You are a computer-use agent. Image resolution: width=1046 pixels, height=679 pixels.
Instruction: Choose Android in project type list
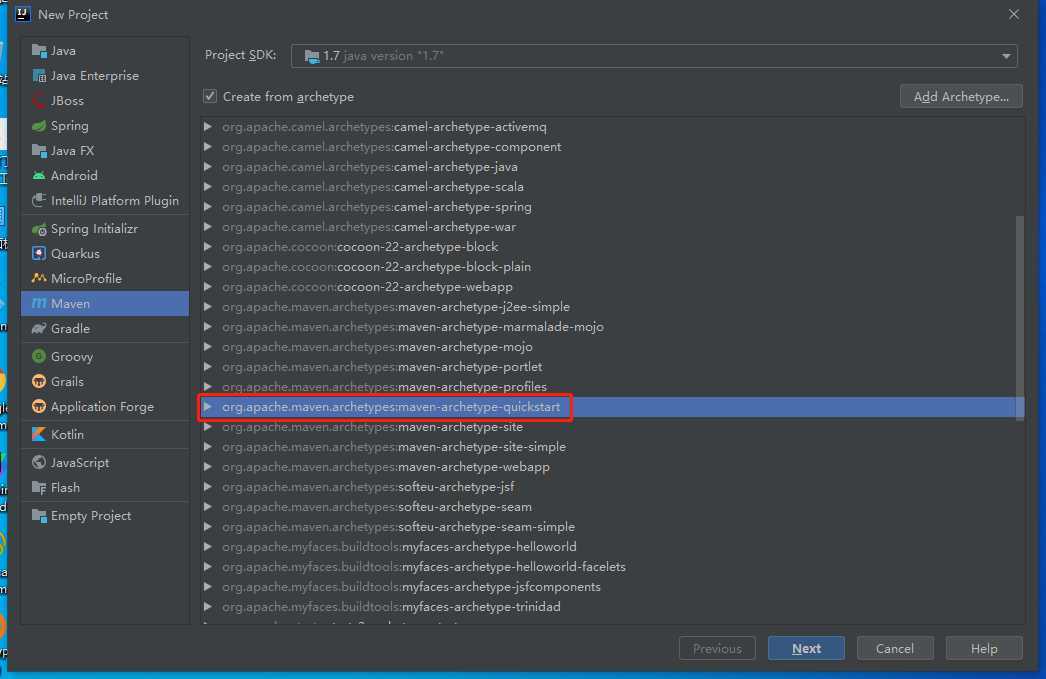105,175
